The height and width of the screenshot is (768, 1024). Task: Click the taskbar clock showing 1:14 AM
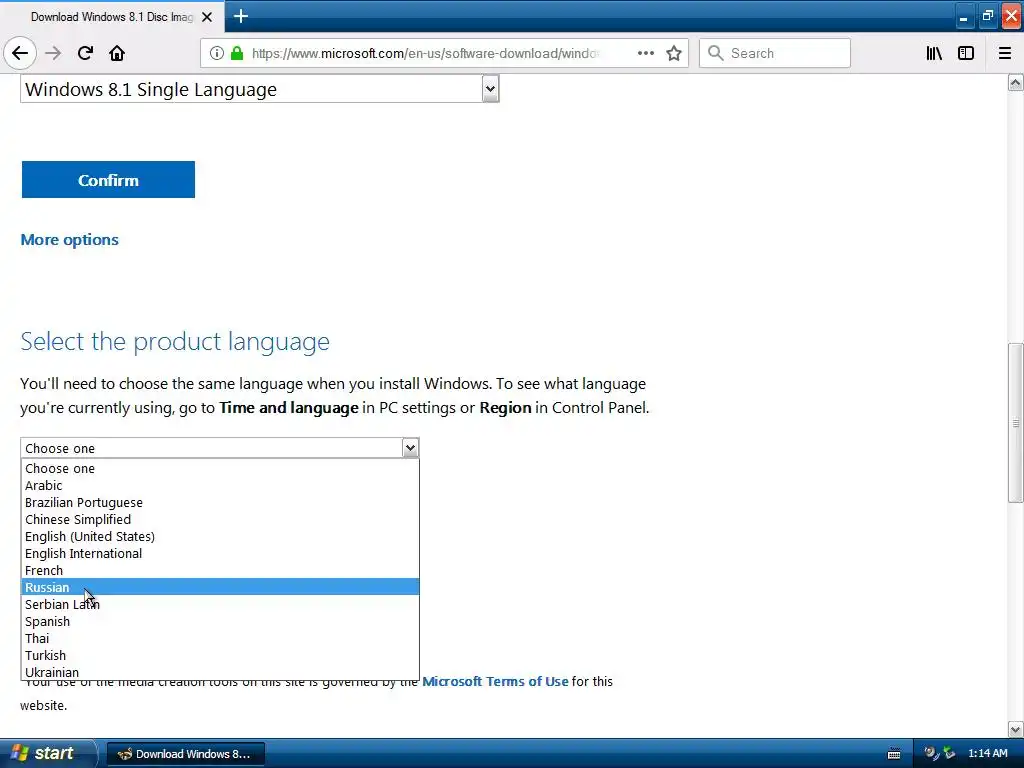point(987,753)
